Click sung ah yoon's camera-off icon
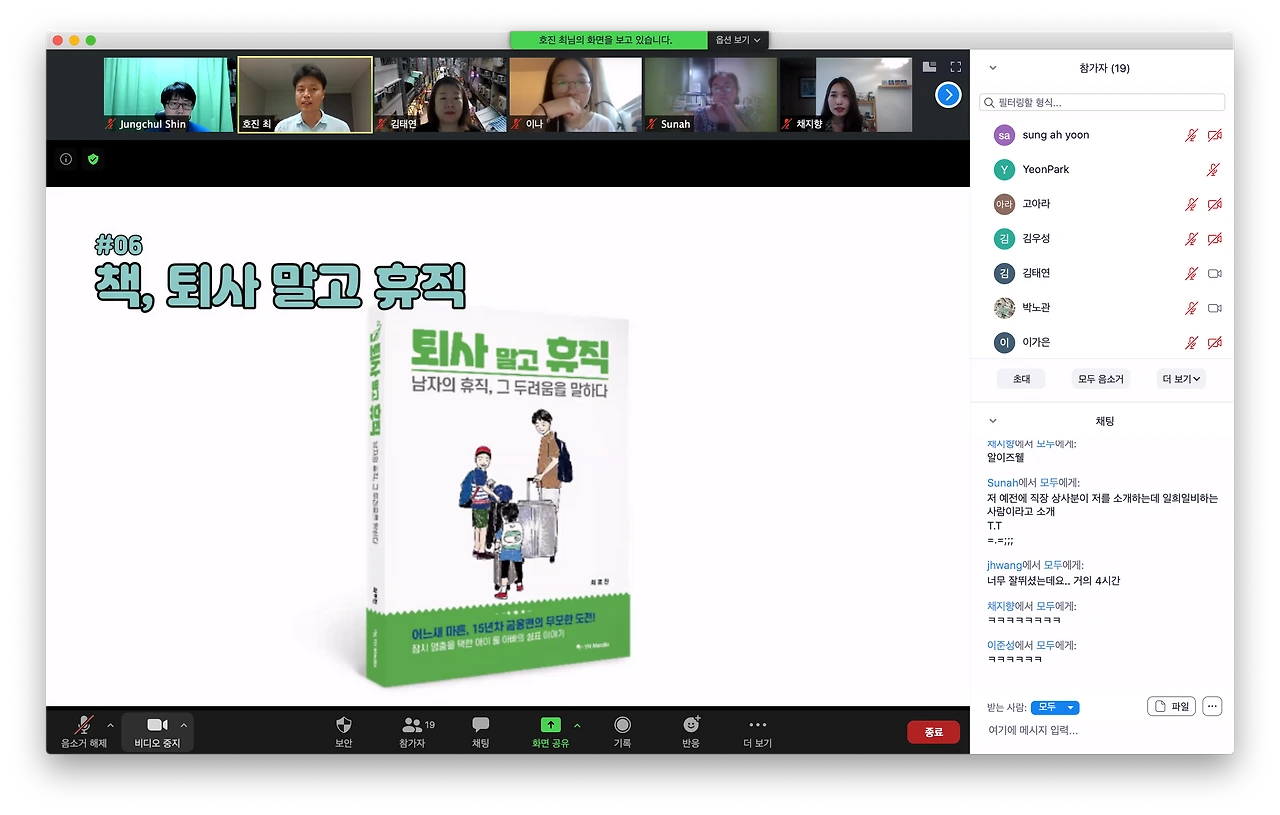 pos(1215,135)
